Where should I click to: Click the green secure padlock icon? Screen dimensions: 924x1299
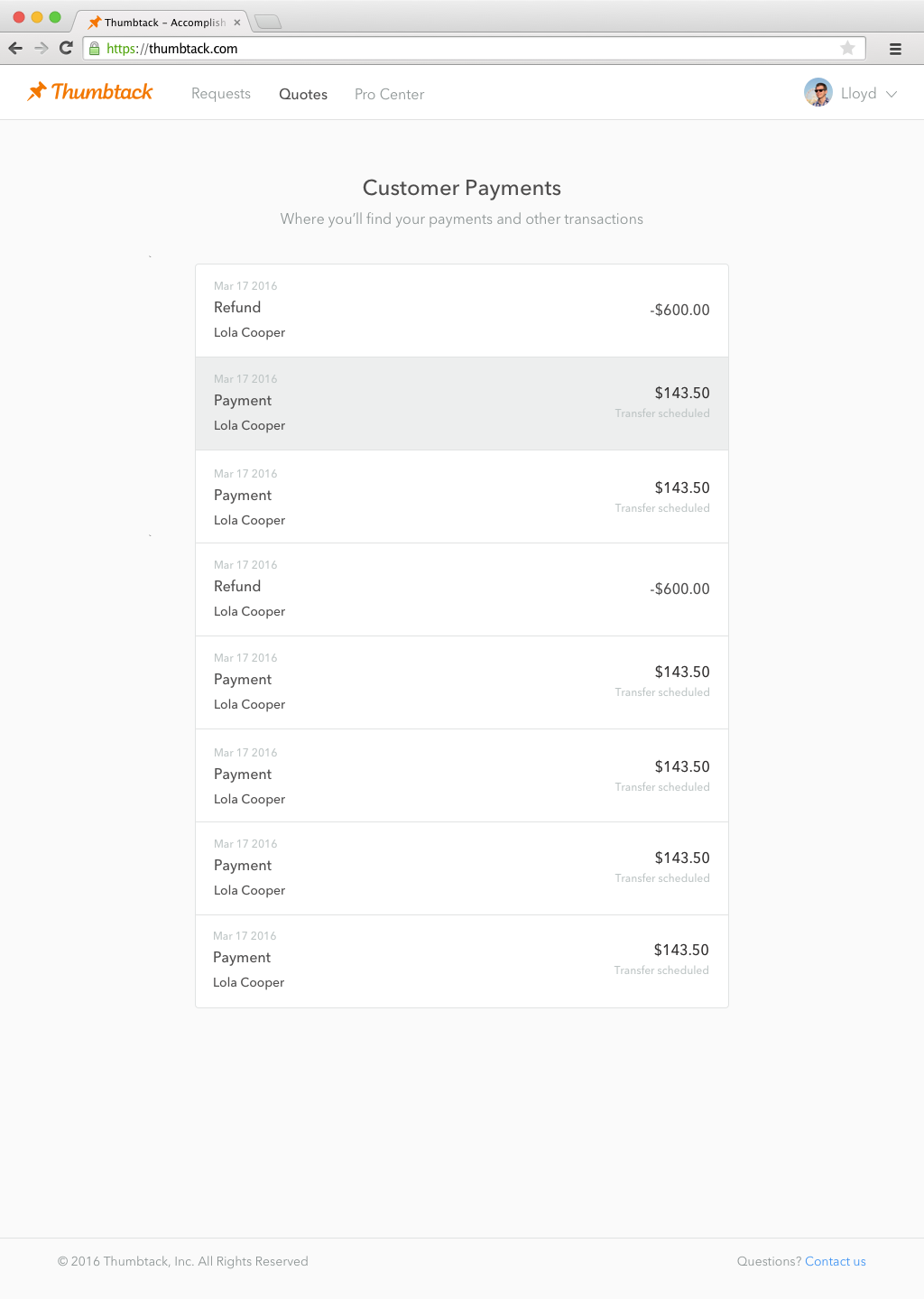[95, 49]
